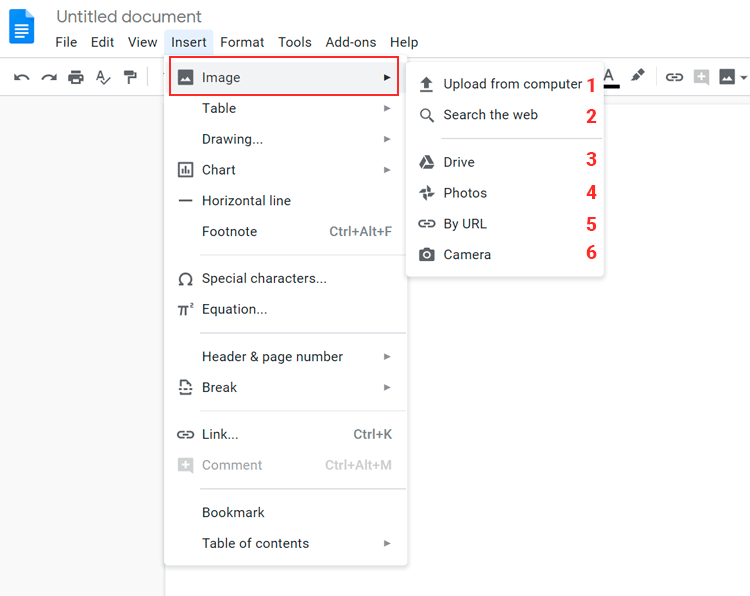The width and height of the screenshot is (750, 596).
Task: Open Special characters... label
Action: click(264, 278)
